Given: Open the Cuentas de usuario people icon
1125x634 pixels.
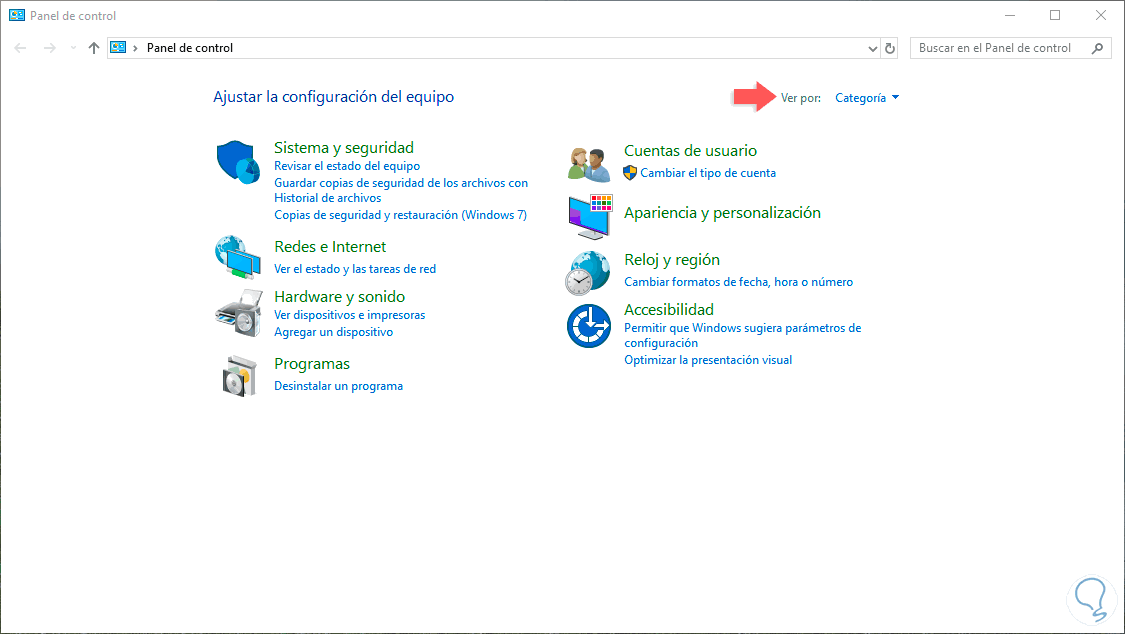Looking at the screenshot, I should [x=589, y=164].
